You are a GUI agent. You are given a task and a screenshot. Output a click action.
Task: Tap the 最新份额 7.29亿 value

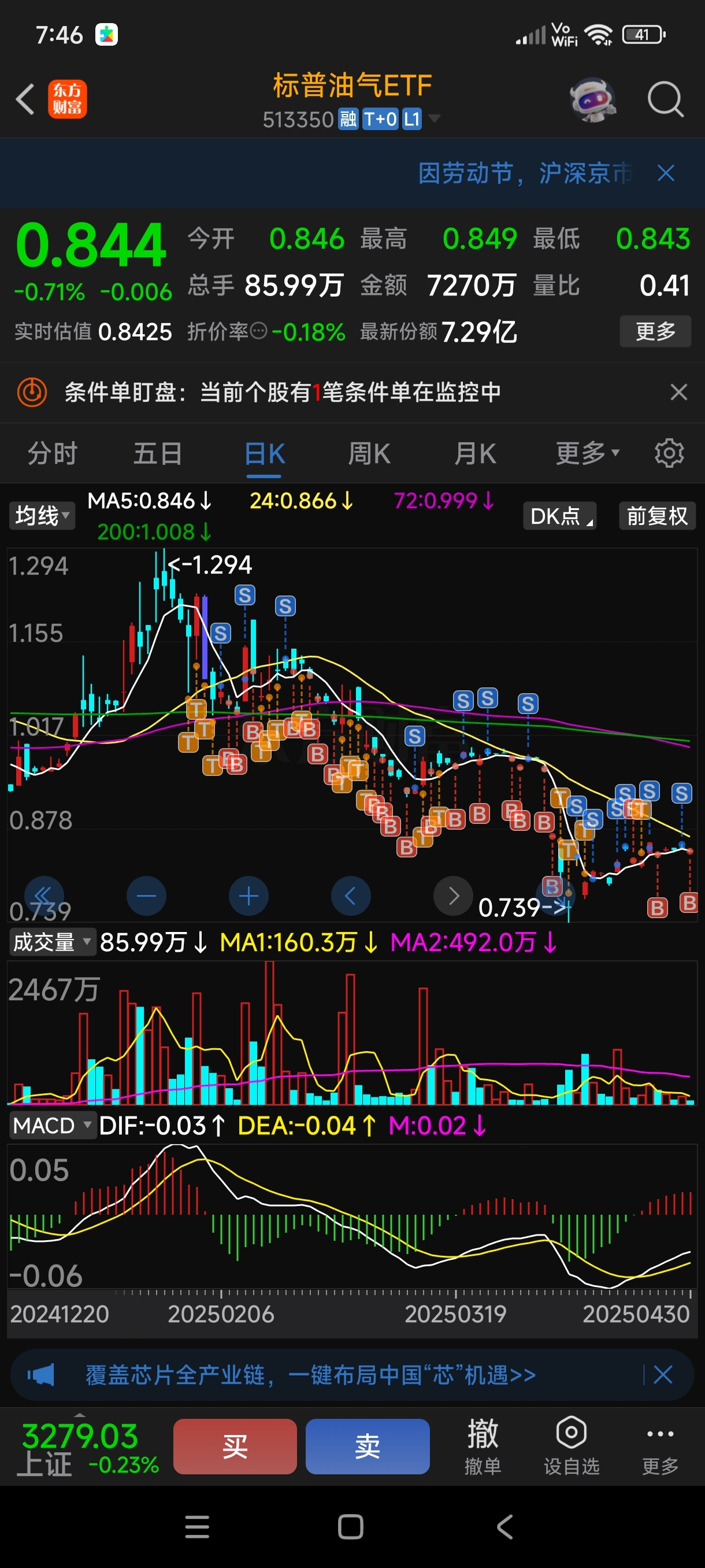tap(479, 332)
